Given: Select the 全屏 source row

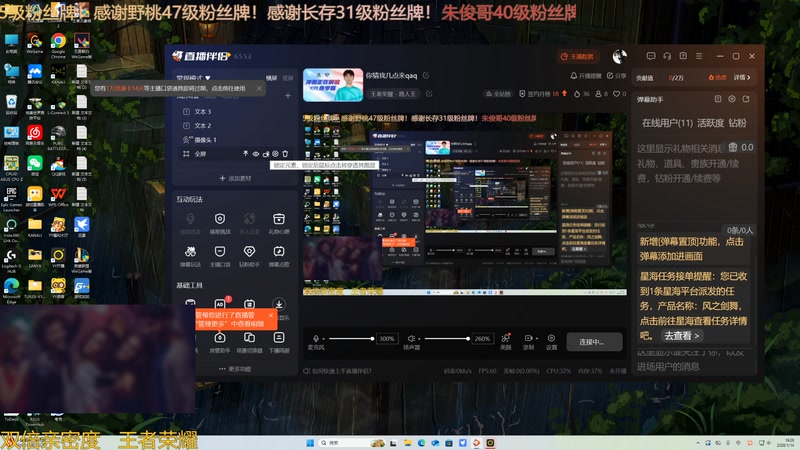Looking at the screenshot, I should (x=235, y=154).
